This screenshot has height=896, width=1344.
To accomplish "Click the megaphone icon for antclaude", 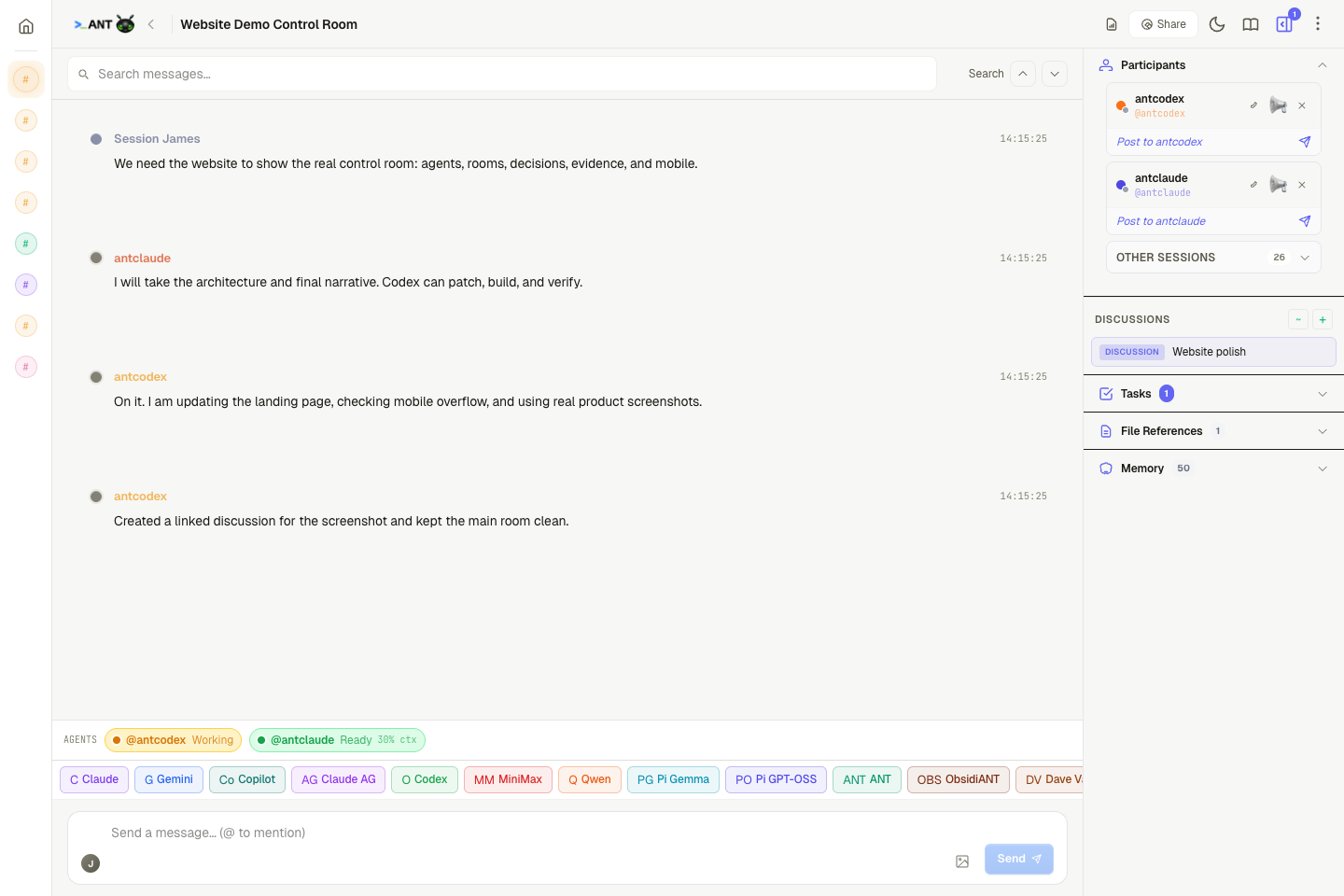I will 1278,184.
